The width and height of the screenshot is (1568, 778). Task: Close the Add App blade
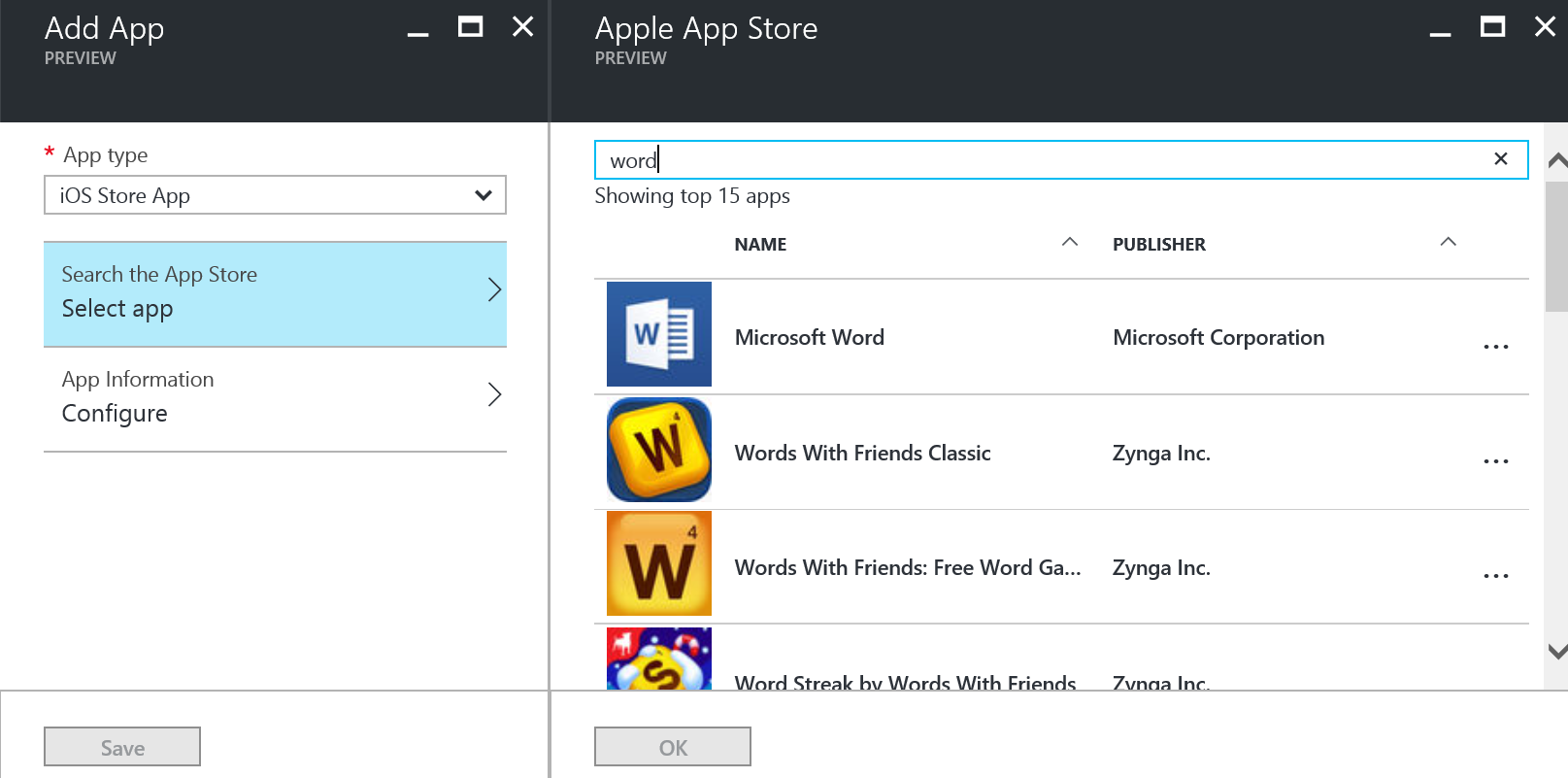[x=522, y=27]
